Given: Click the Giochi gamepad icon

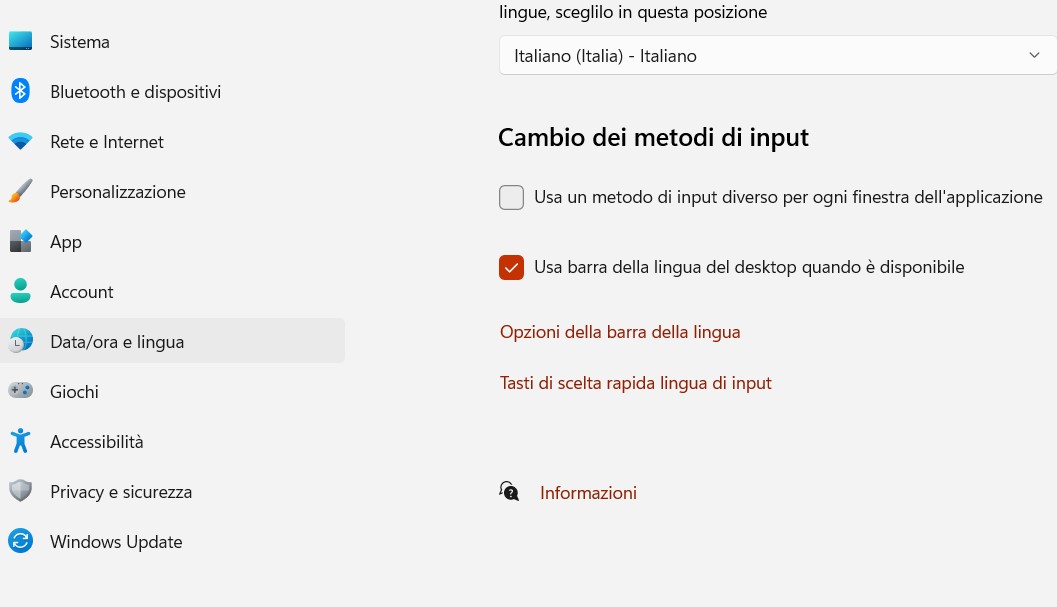Looking at the screenshot, I should click(20, 391).
